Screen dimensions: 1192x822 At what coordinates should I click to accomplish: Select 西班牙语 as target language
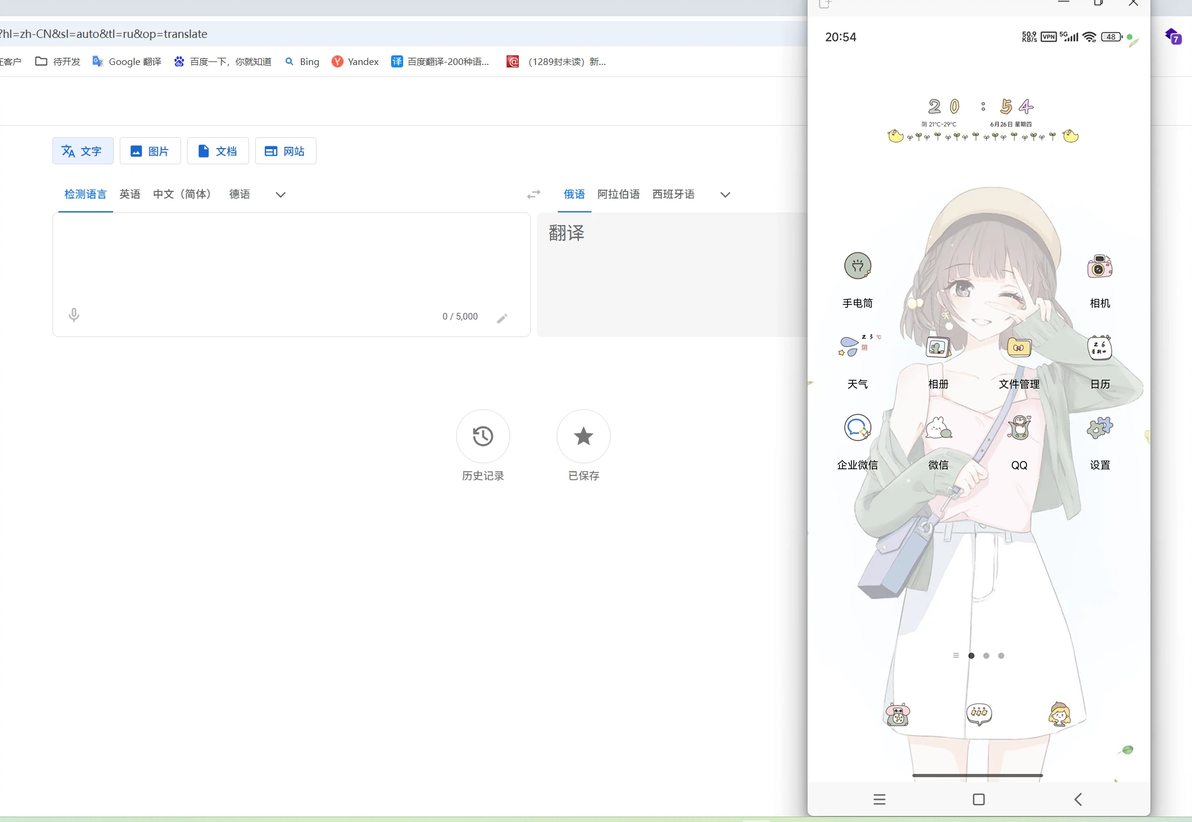pyautogui.click(x=674, y=195)
